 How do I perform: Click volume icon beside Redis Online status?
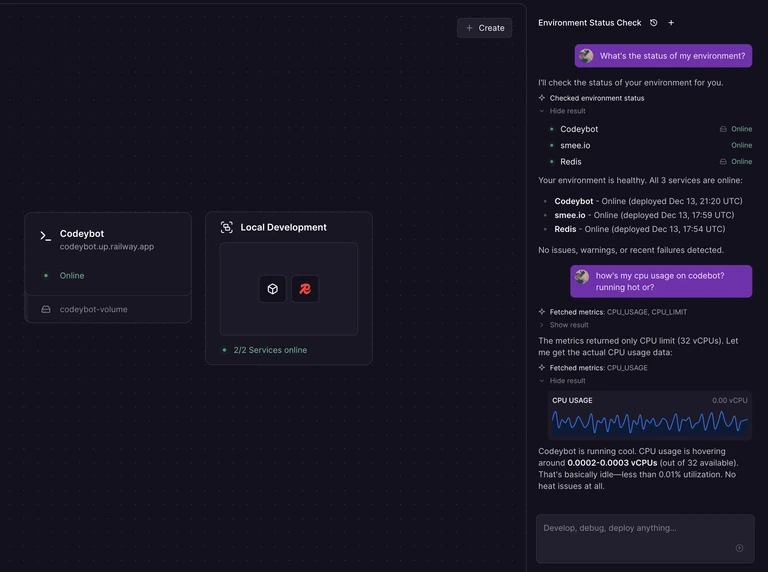[x=723, y=162]
